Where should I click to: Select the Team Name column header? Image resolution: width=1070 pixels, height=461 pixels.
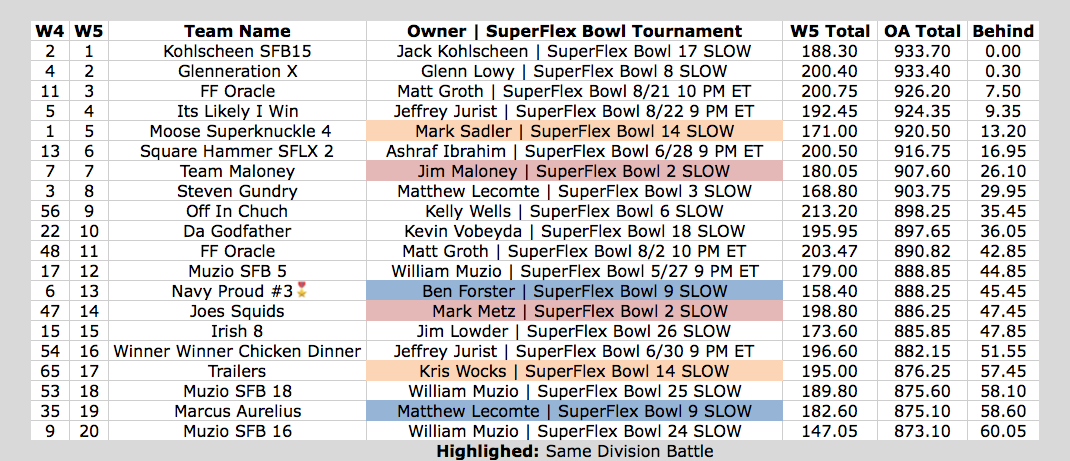click(x=237, y=31)
